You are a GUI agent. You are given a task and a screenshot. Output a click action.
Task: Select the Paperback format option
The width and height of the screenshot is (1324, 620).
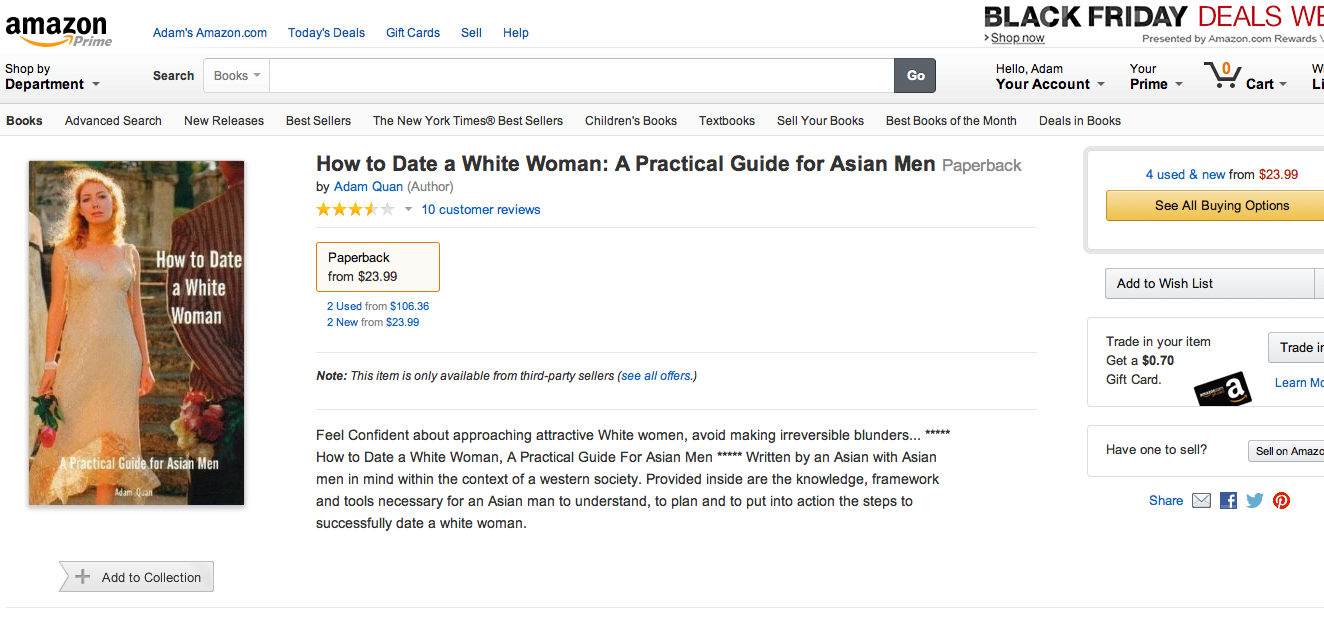[378, 267]
